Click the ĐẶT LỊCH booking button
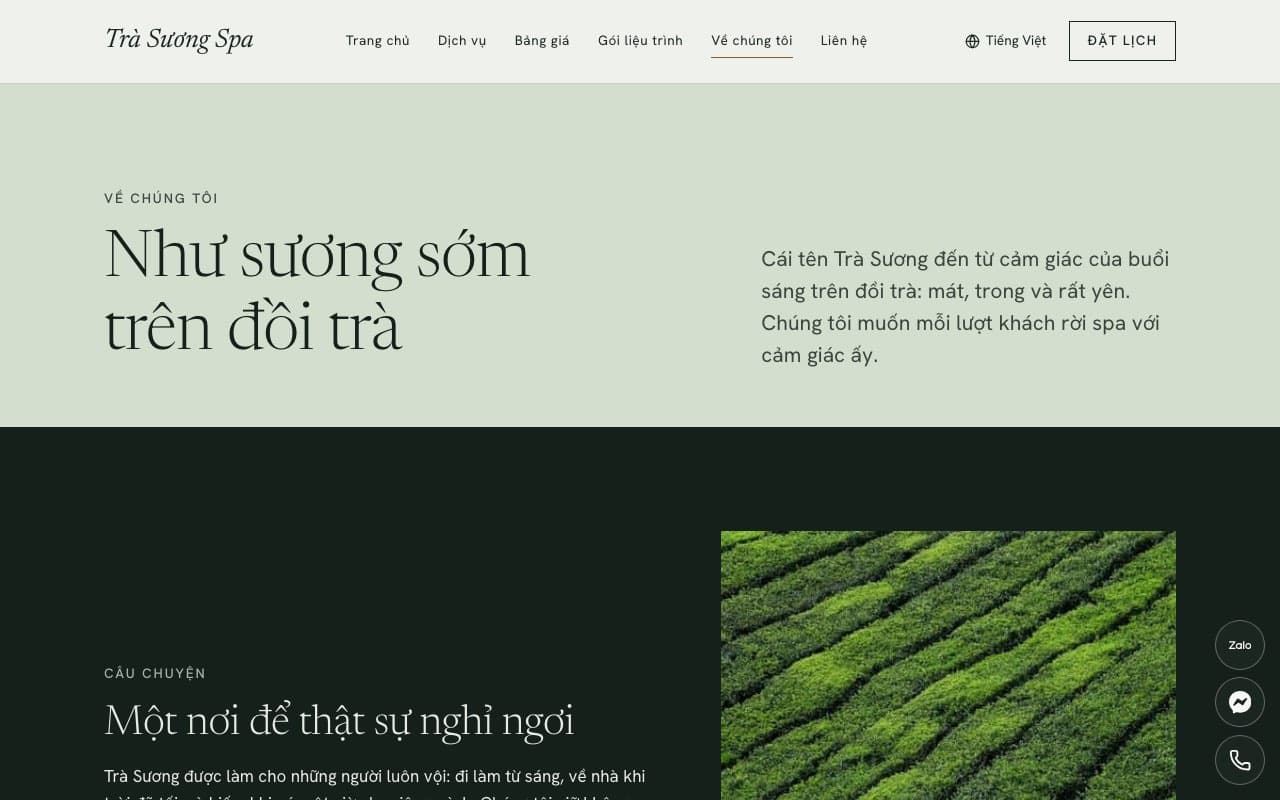1280x800 pixels. pyautogui.click(x=1122, y=41)
